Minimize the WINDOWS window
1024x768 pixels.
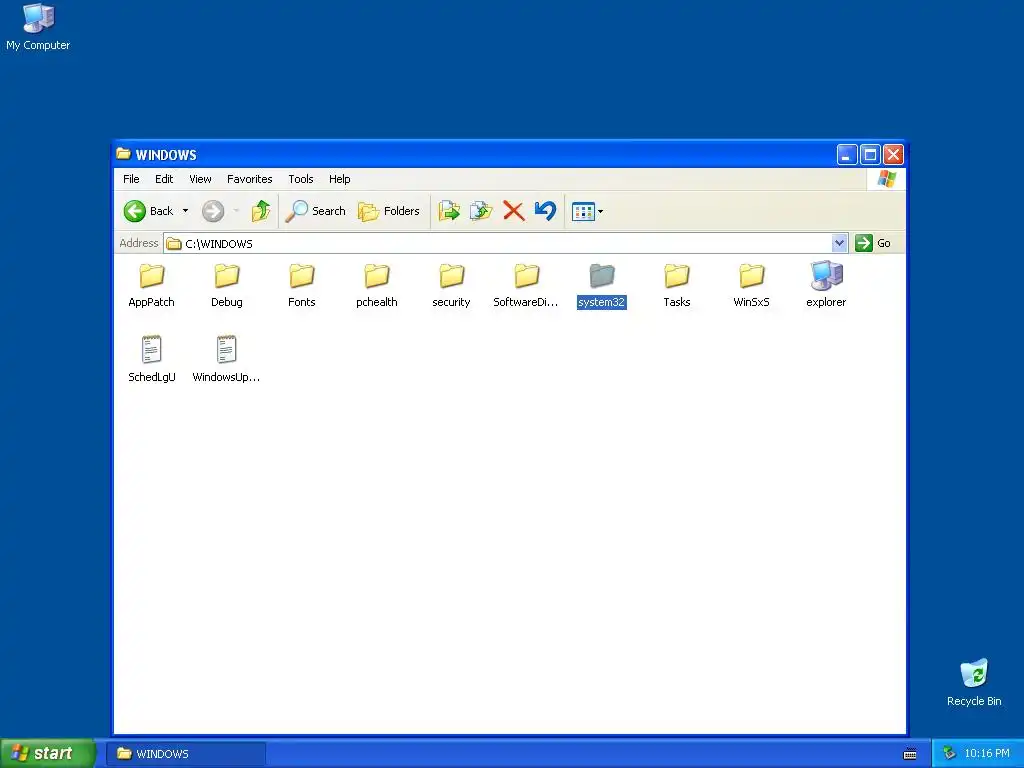(847, 155)
